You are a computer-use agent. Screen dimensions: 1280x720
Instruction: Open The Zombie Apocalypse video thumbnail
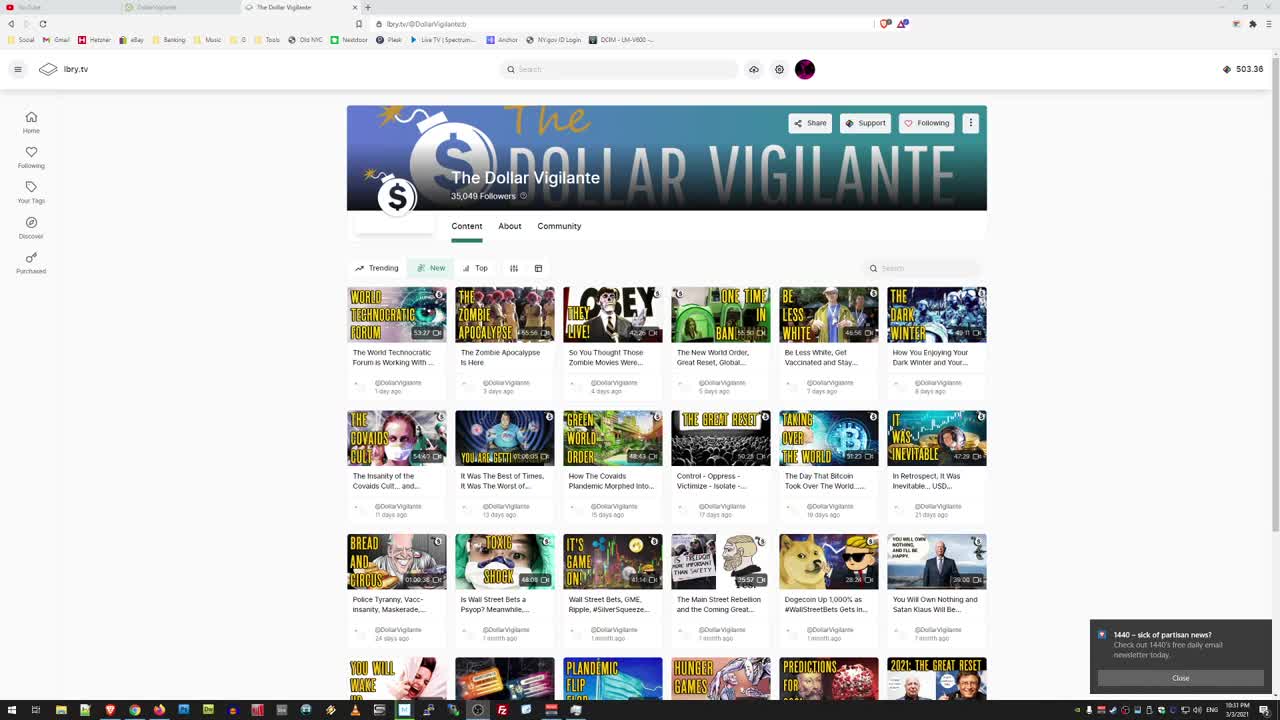pyautogui.click(x=505, y=315)
